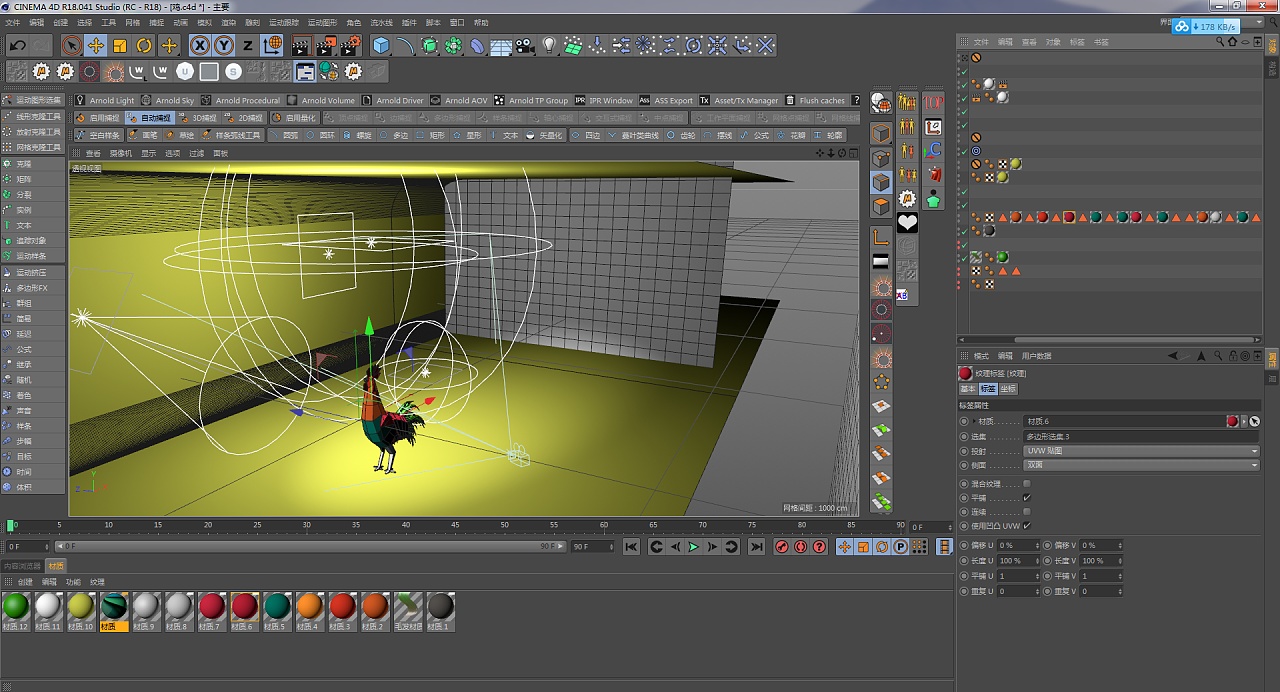Click the material picker cursor icon
Image resolution: width=1280 pixels, height=692 pixels.
(x=1254, y=422)
